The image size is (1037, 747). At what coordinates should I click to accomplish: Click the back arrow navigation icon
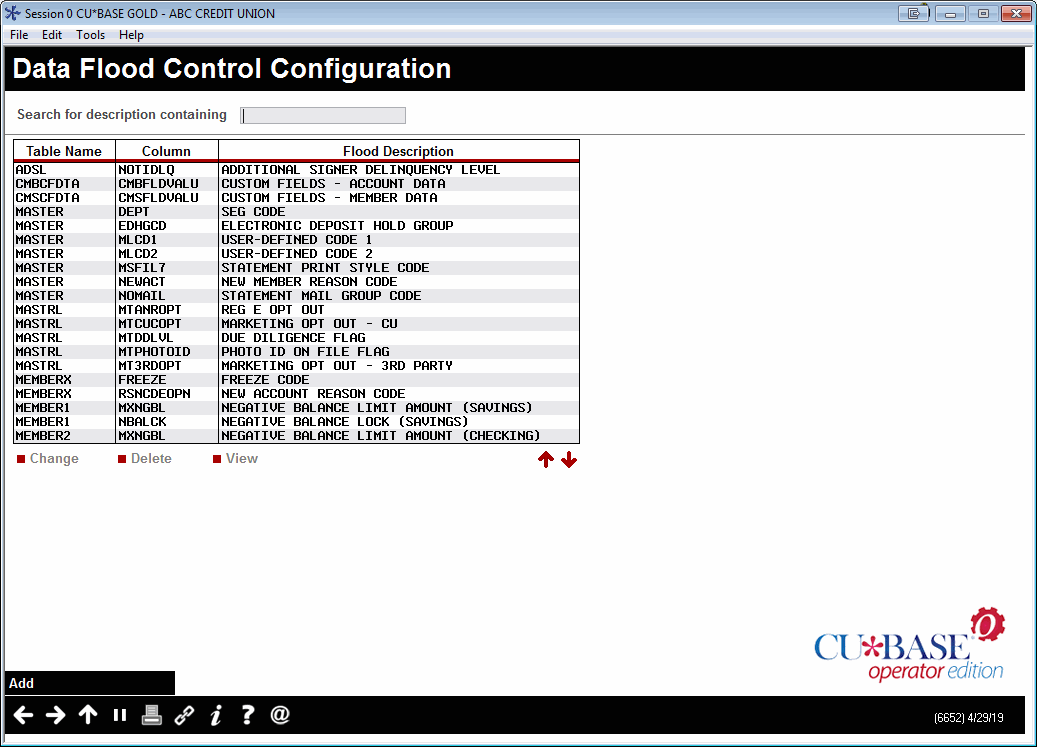(x=23, y=715)
